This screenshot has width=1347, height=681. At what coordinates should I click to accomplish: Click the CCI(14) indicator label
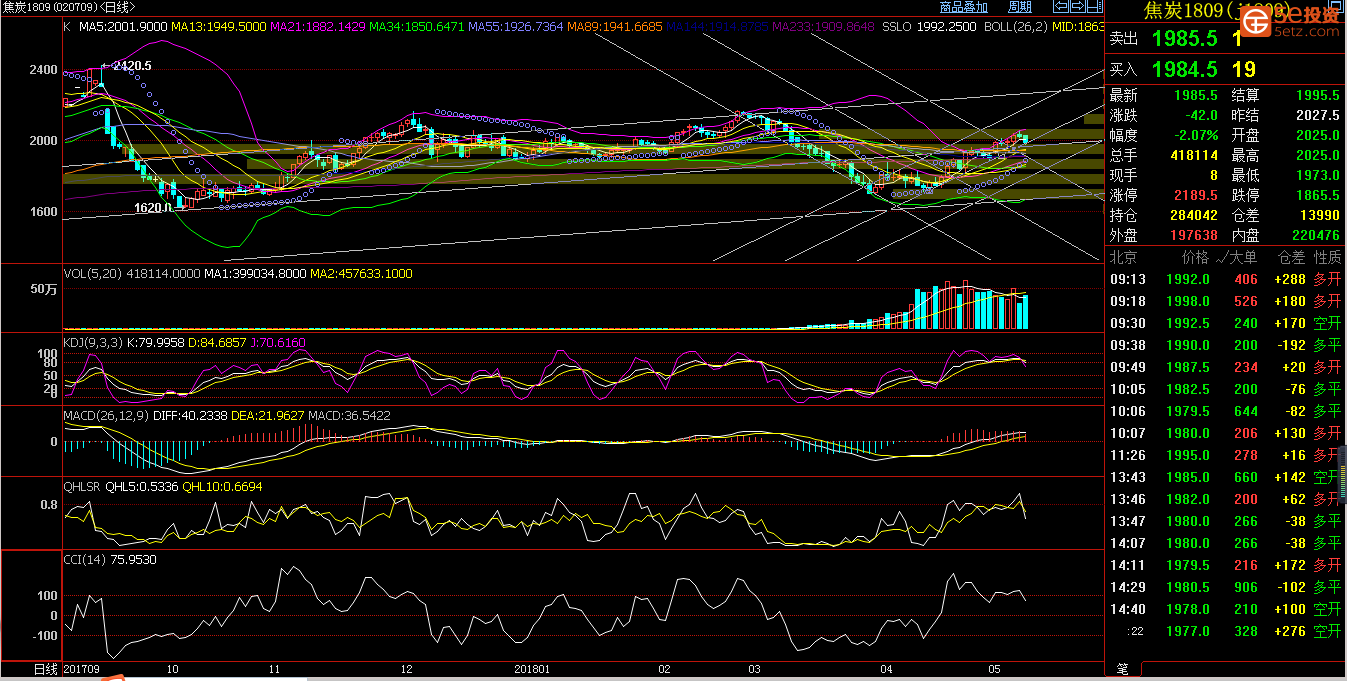(x=87, y=560)
